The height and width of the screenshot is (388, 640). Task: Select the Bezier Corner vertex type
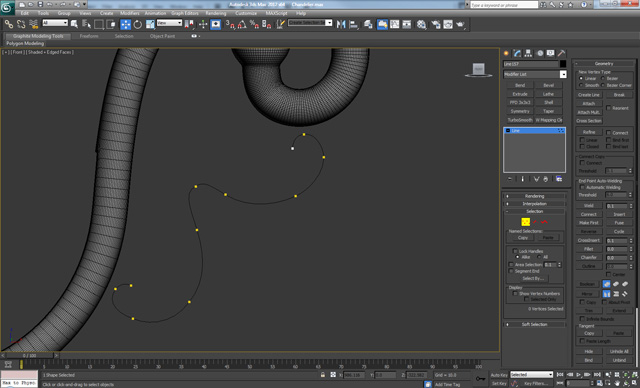click(x=603, y=85)
